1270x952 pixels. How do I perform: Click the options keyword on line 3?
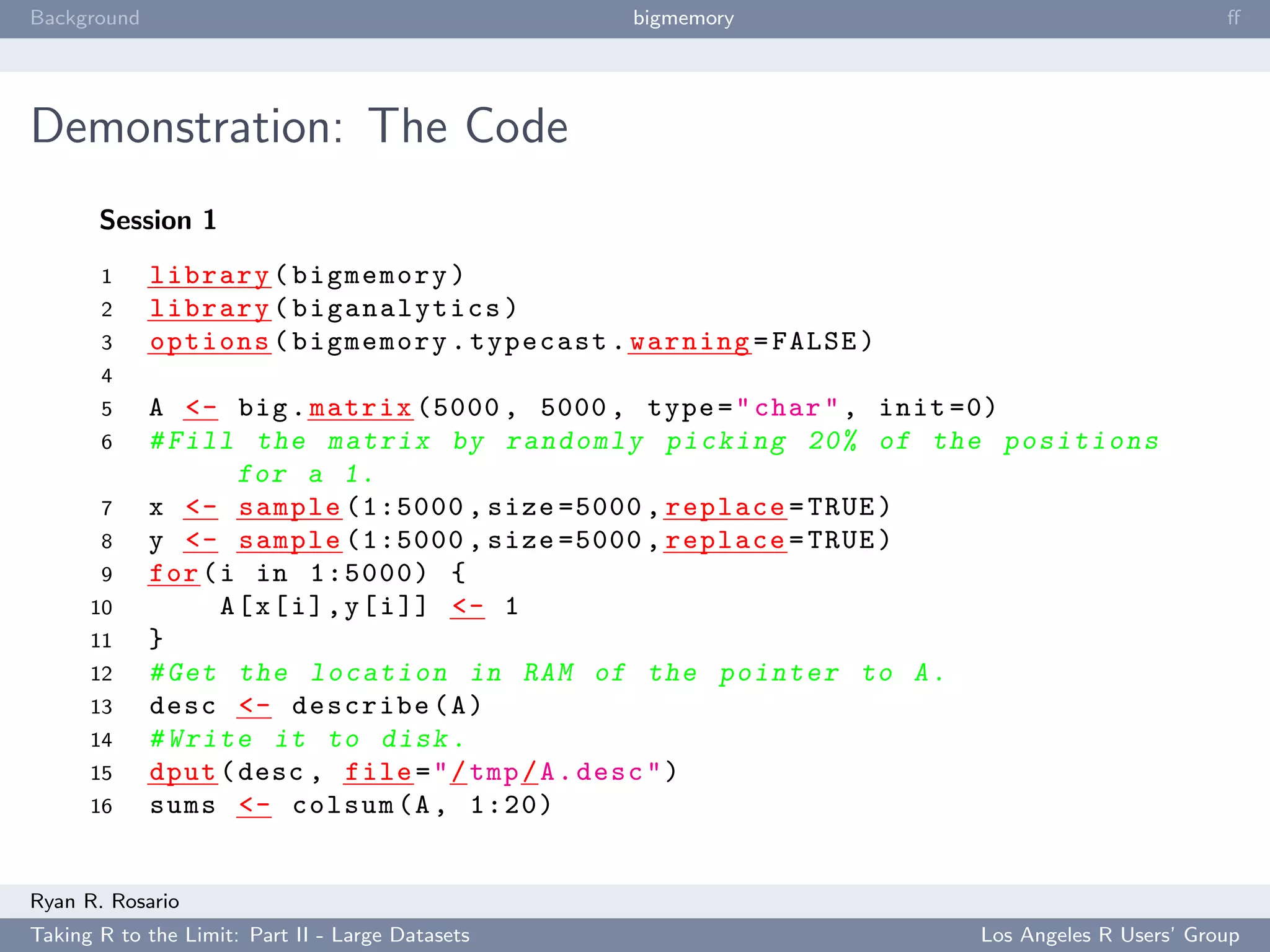pos(210,342)
